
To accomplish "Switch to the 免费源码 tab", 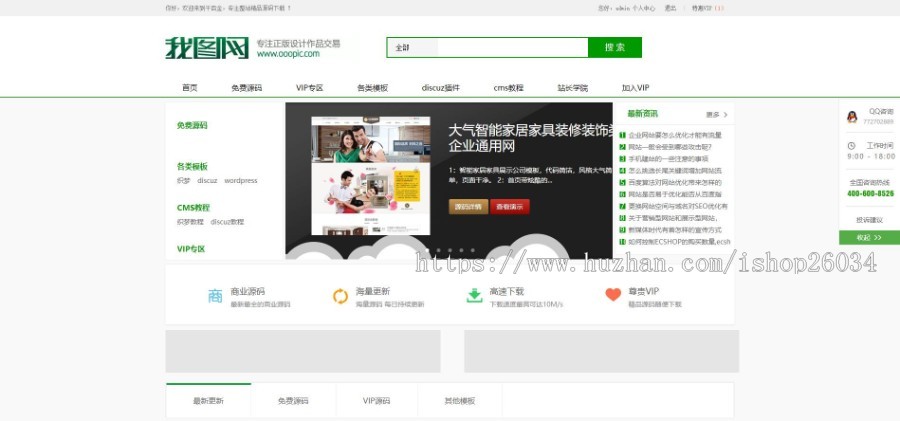I will click(x=293, y=401).
